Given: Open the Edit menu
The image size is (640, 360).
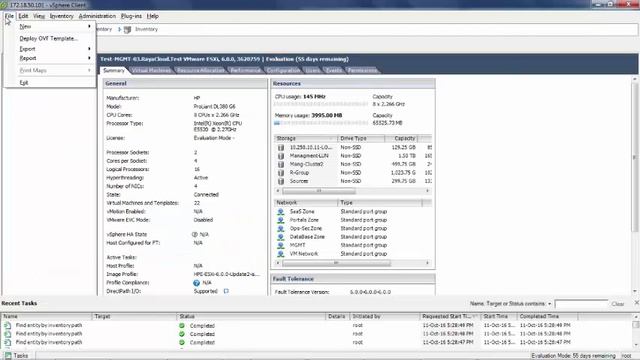Looking at the screenshot, I should pyautogui.click(x=23, y=16).
